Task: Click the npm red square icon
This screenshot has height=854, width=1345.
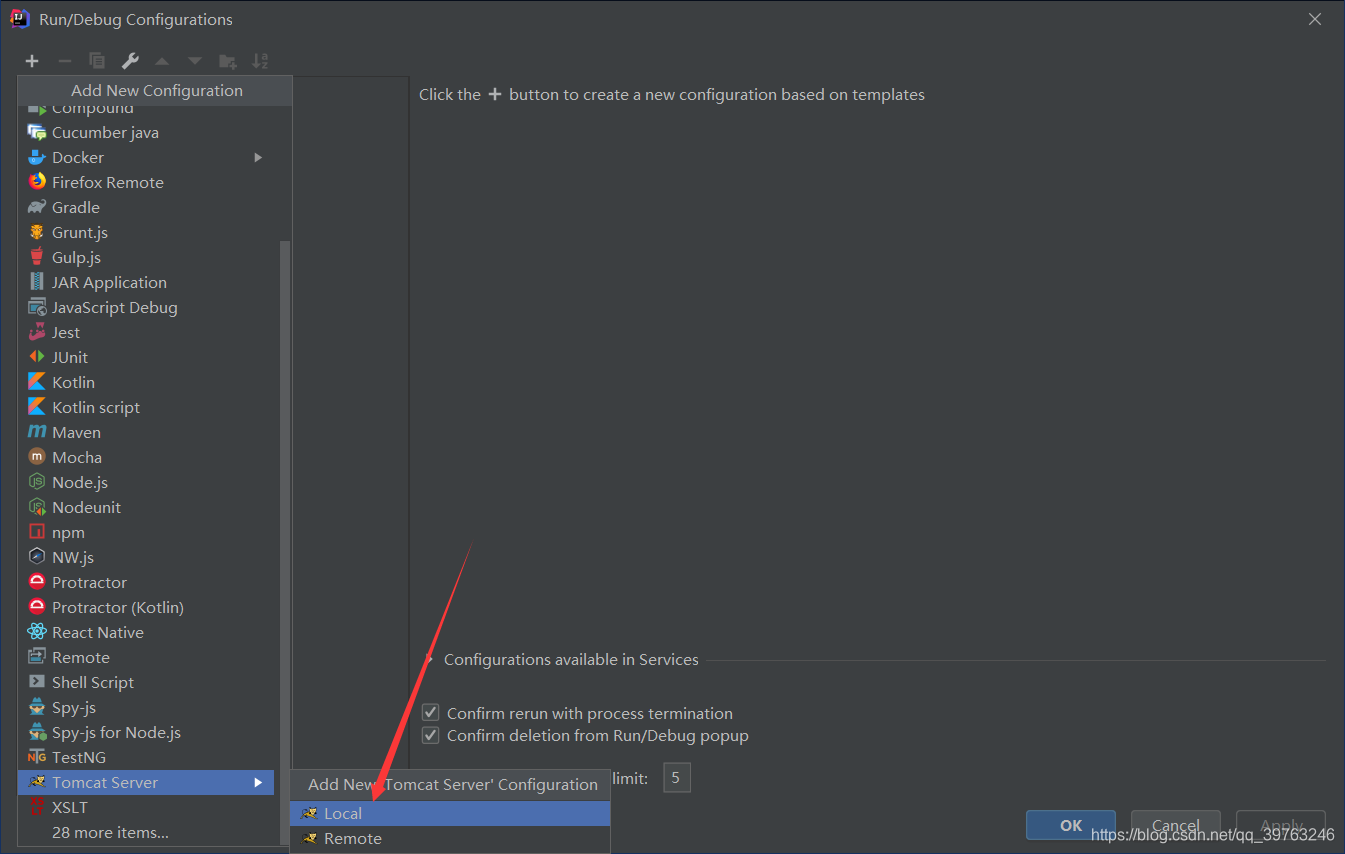Action: point(37,532)
